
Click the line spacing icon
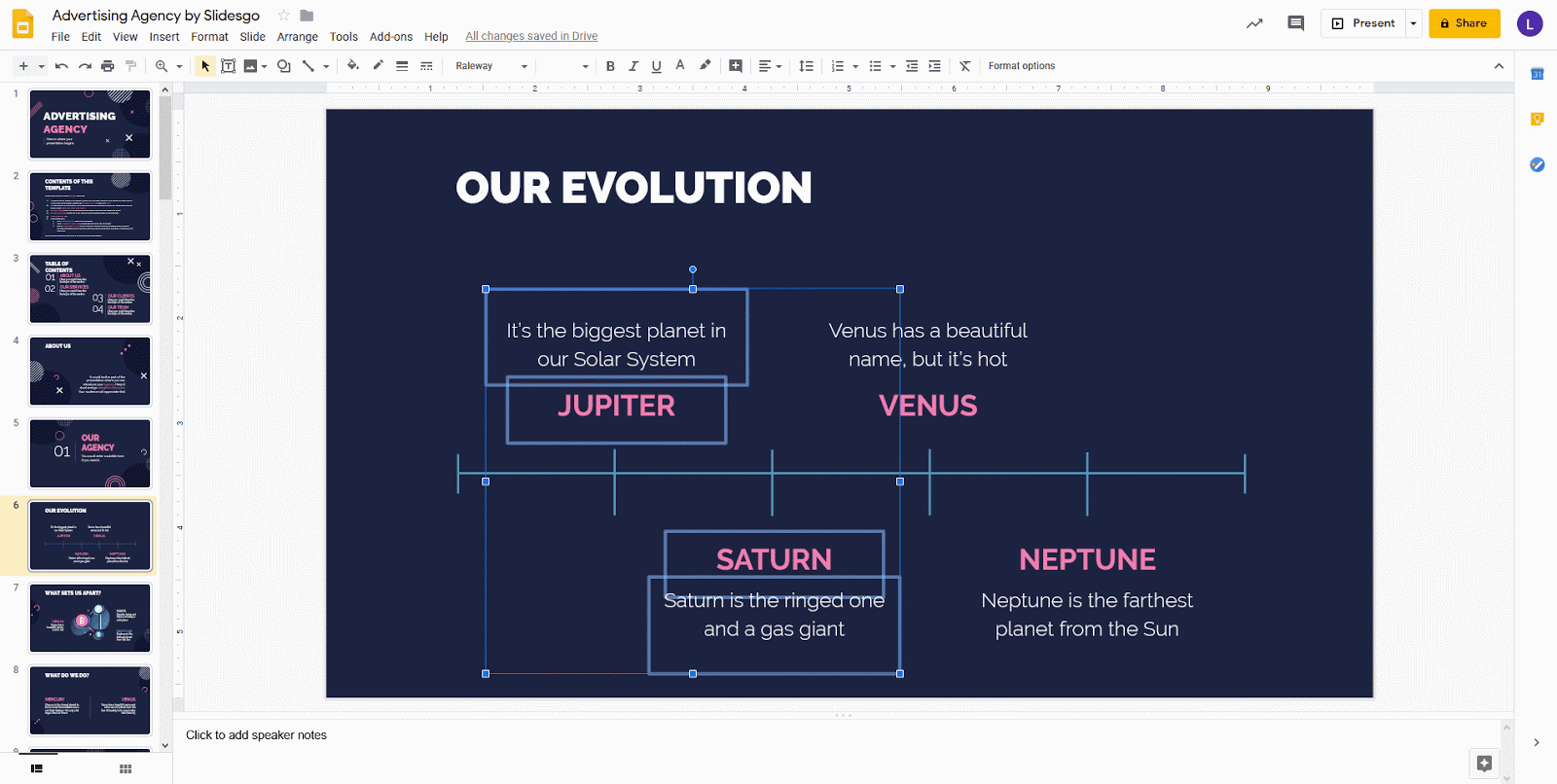pyautogui.click(x=806, y=66)
